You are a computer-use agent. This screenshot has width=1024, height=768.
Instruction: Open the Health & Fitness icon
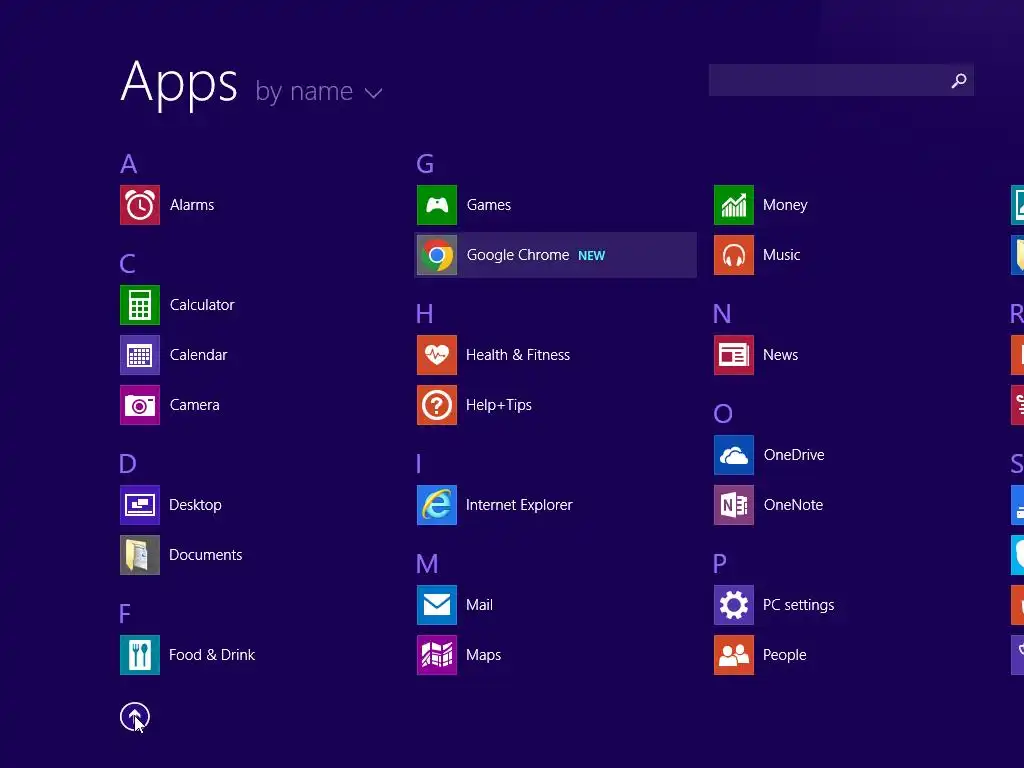click(437, 355)
